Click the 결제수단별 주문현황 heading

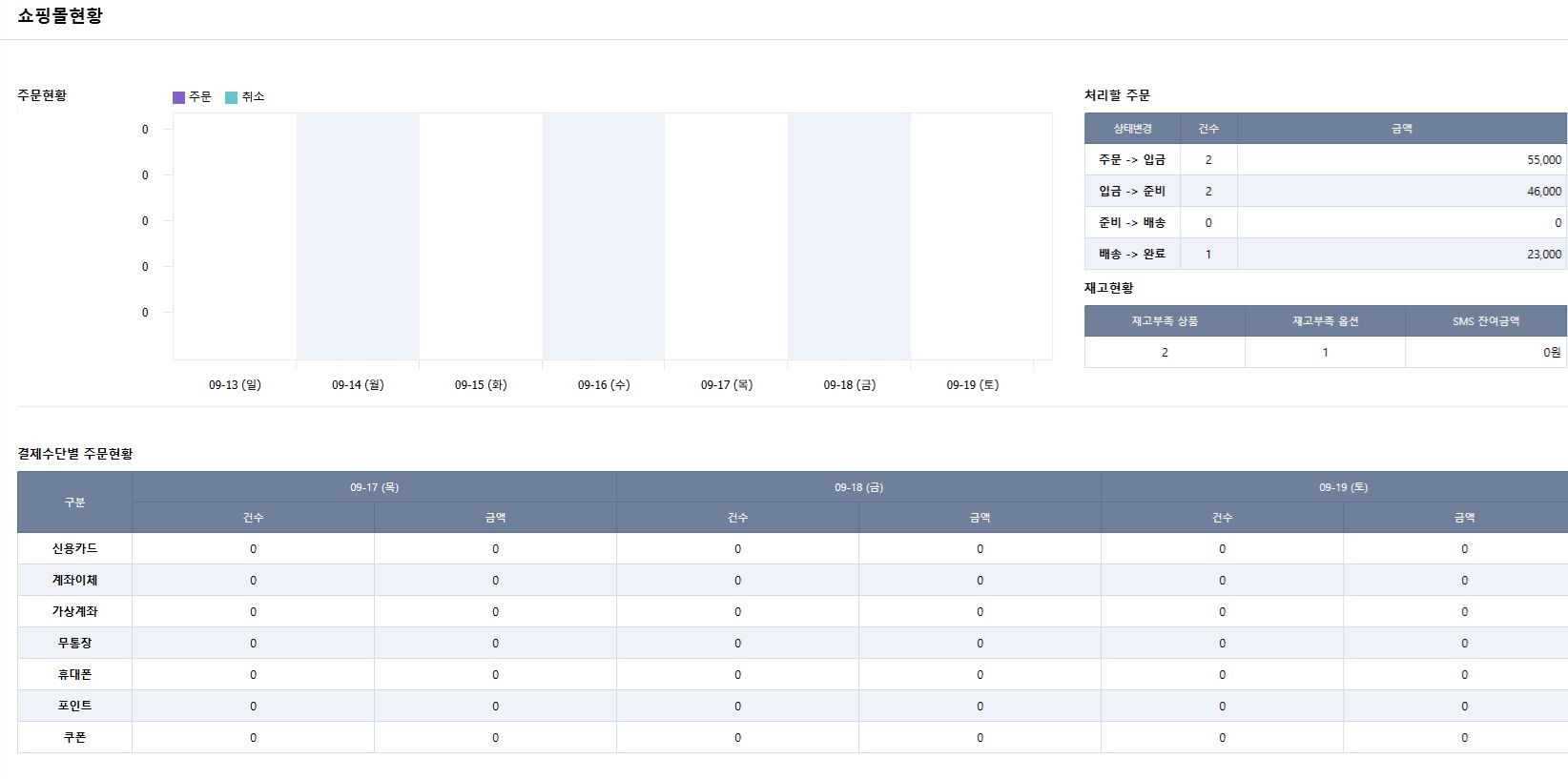point(75,454)
